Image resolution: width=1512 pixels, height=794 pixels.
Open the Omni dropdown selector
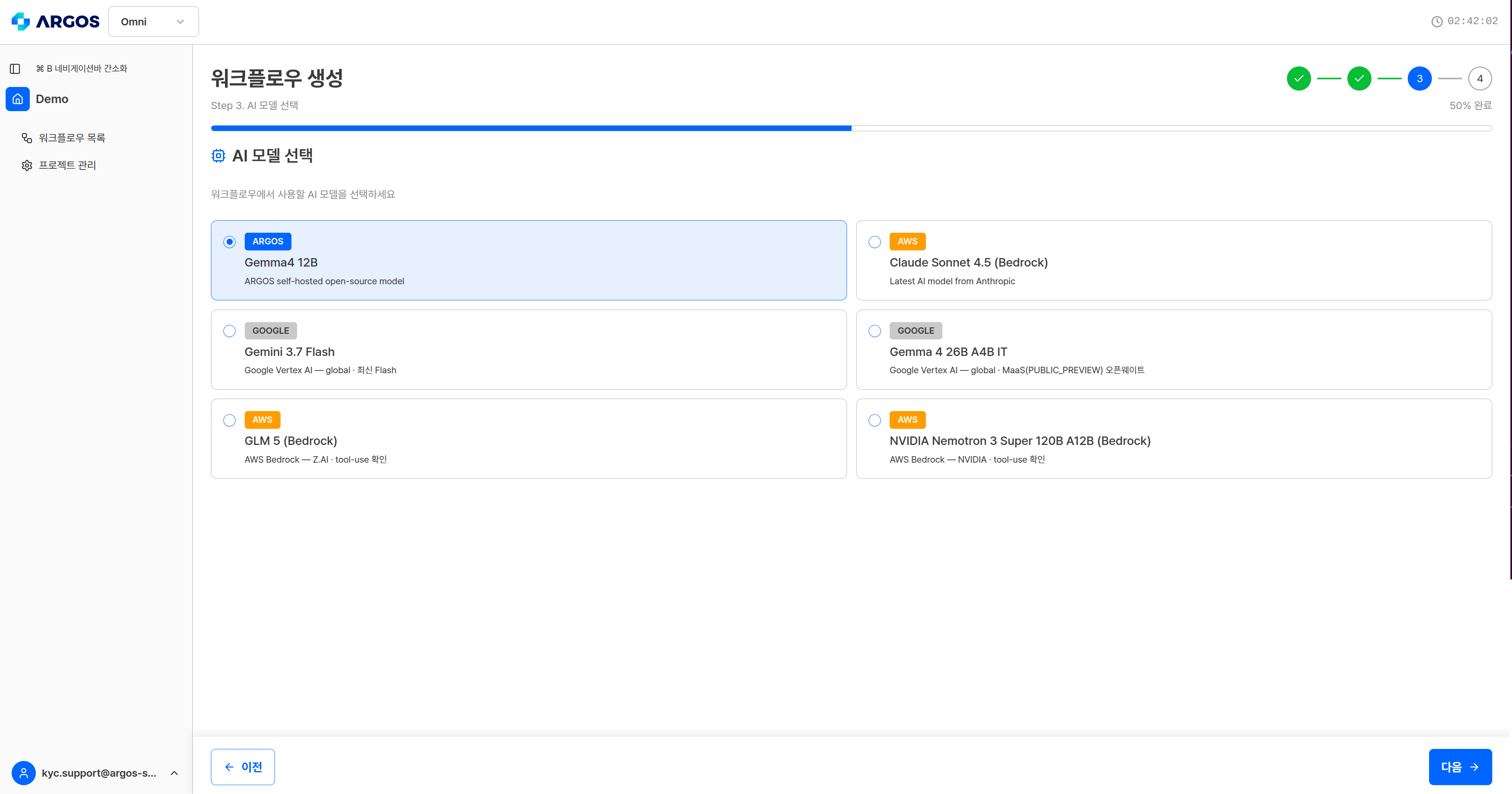(x=153, y=22)
